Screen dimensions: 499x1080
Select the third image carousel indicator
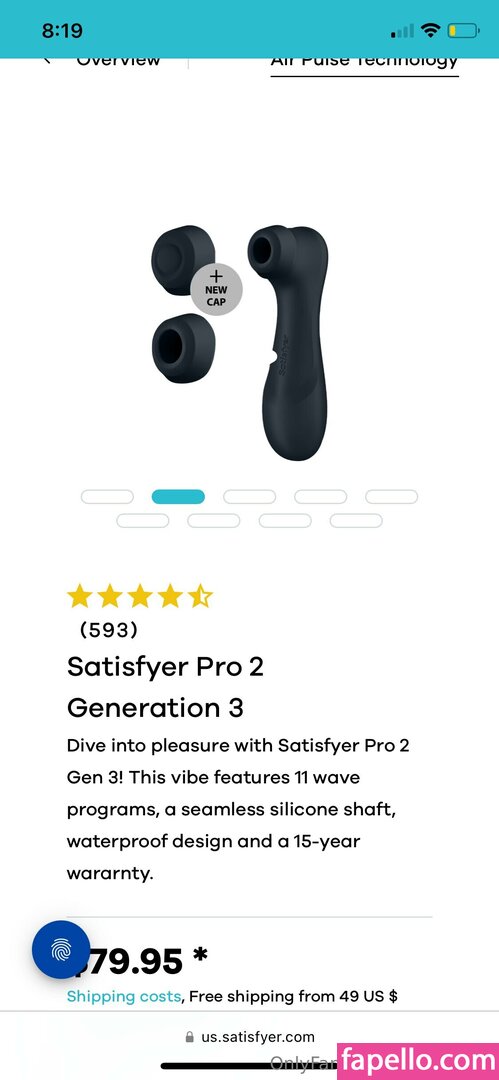tap(250, 497)
